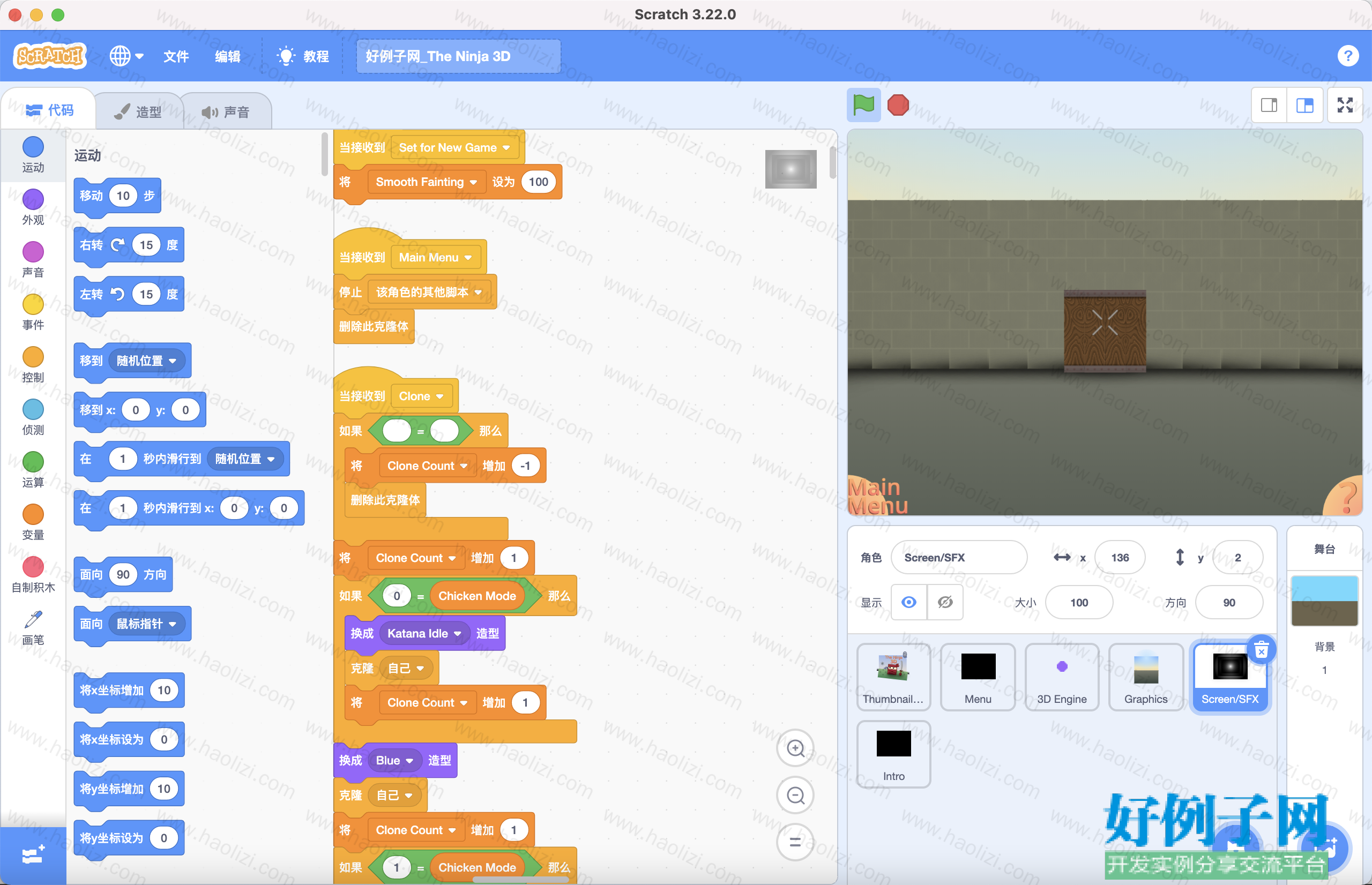Open the 文件 file menu

click(x=175, y=56)
